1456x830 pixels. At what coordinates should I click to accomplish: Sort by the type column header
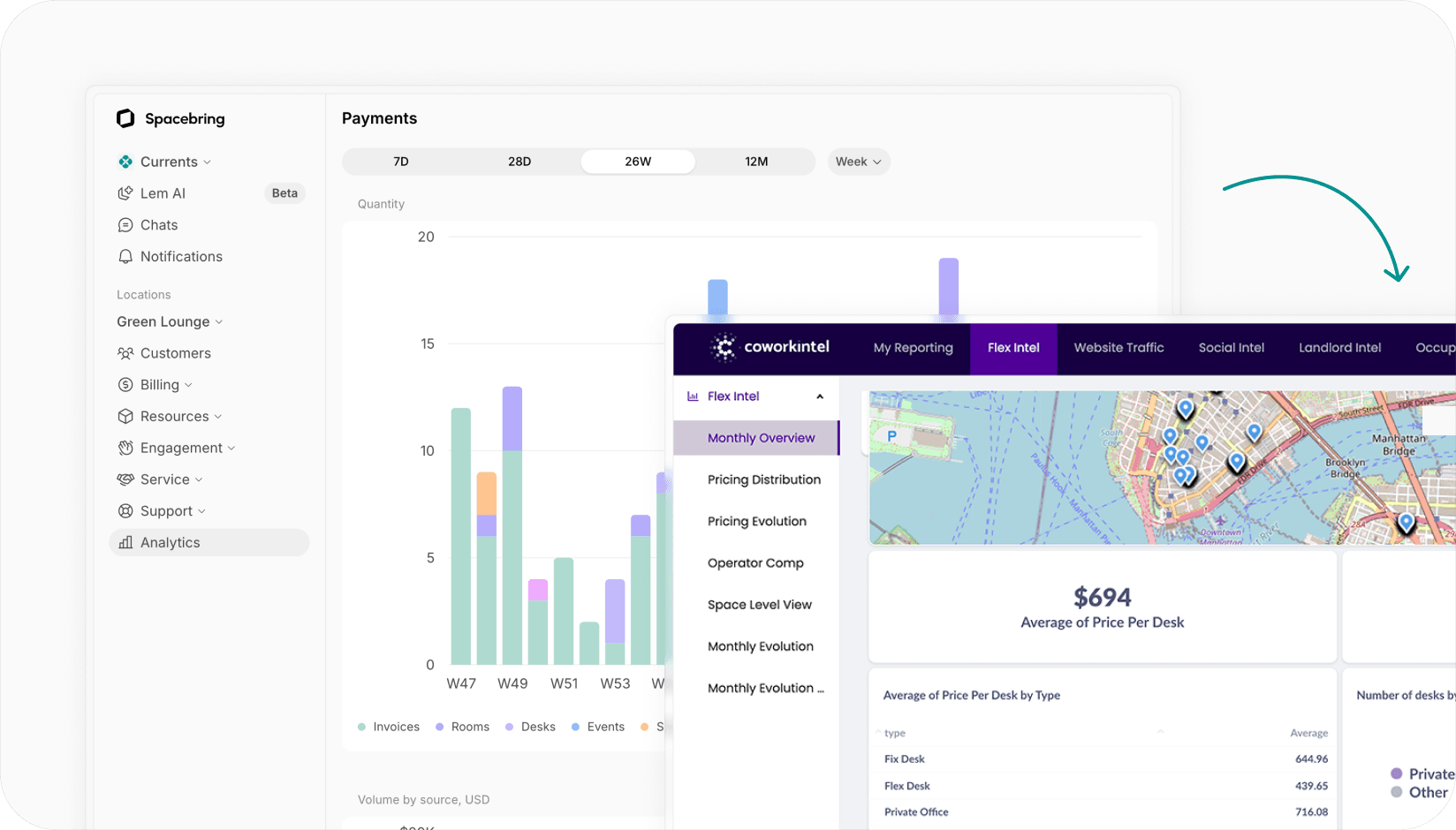point(895,733)
